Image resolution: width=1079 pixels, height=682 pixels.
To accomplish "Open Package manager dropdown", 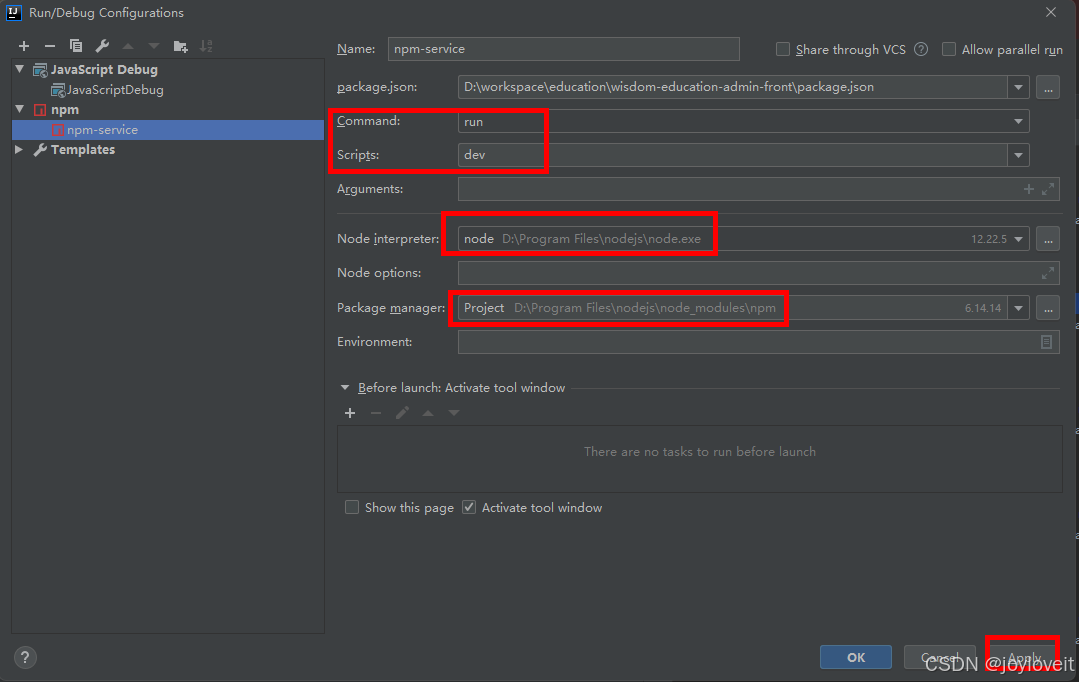I will pyautogui.click(x=1018, y=308).
